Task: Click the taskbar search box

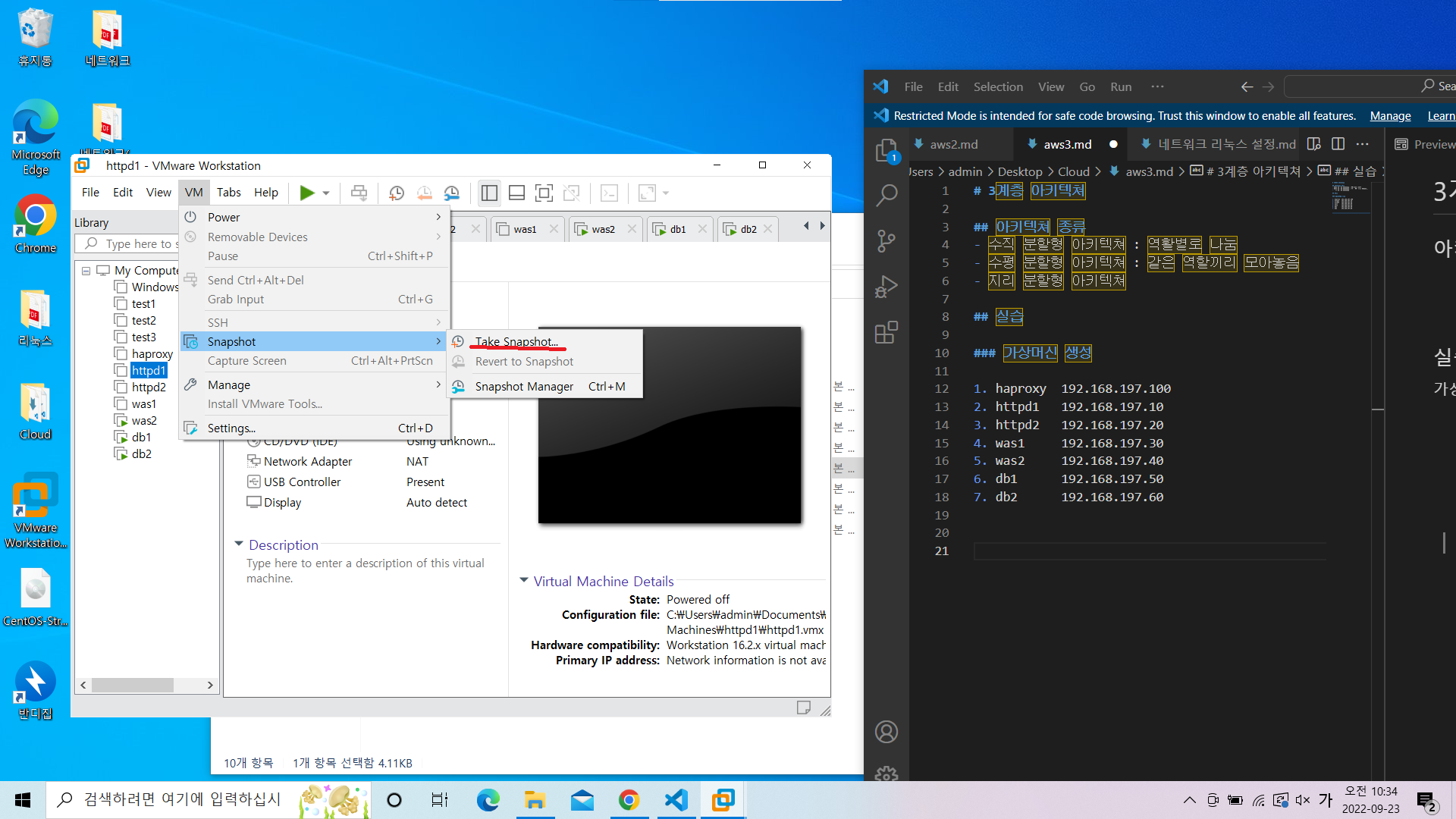Action: [209, 800]
